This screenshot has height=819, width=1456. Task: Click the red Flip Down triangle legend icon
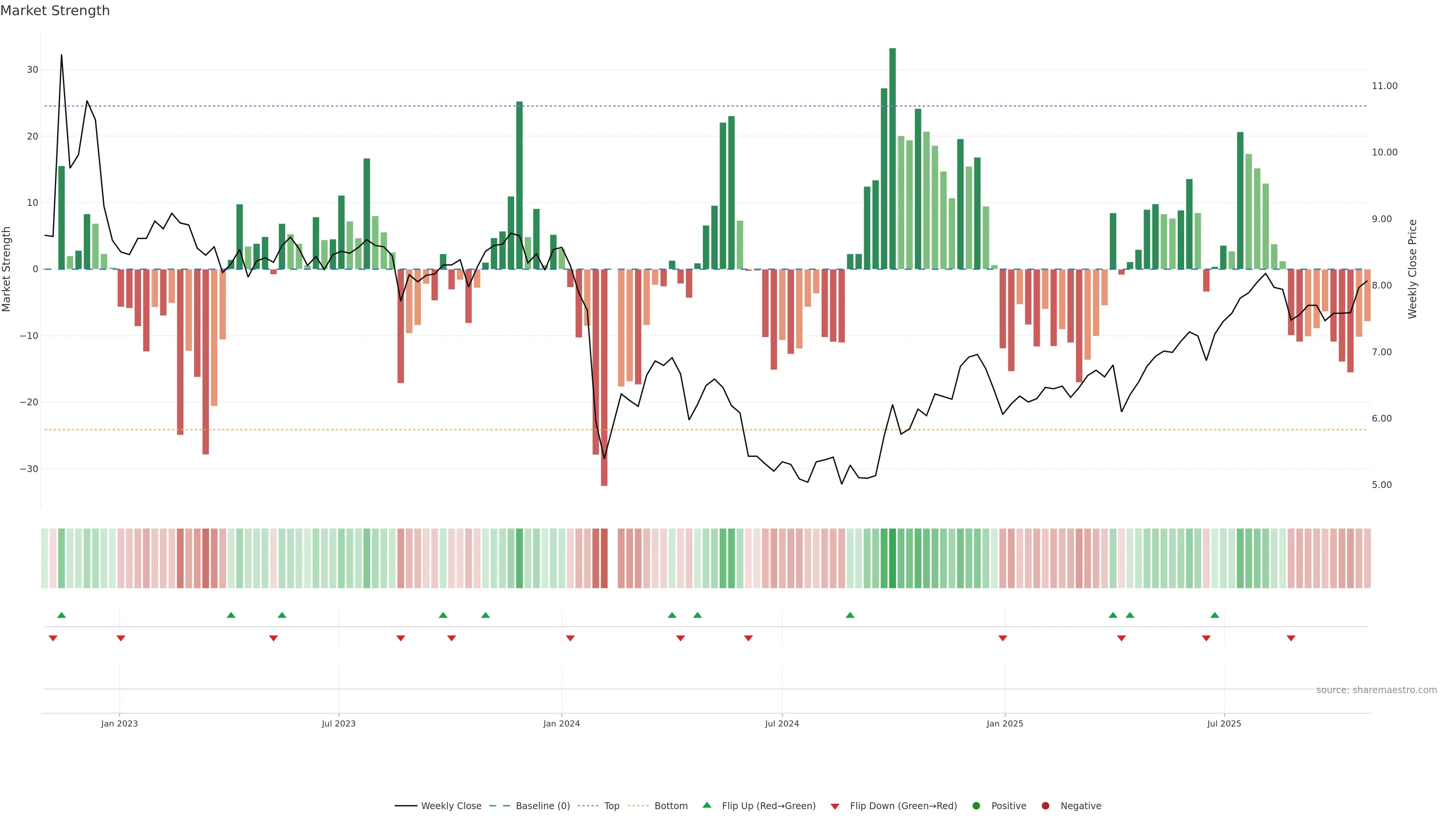pyautogui.click(x=835, y=806)
